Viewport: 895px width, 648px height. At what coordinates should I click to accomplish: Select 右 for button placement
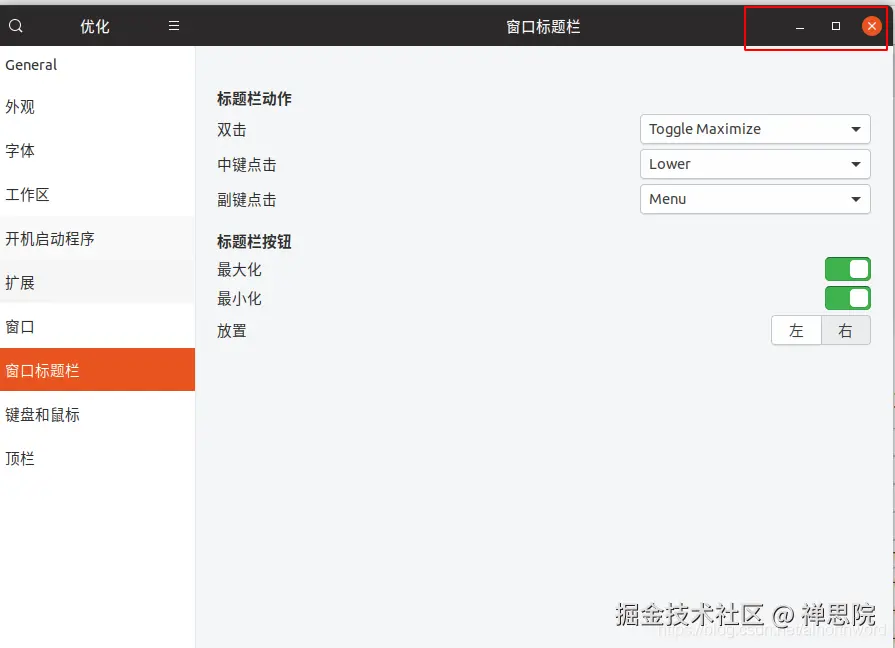(x=845, y=330)
